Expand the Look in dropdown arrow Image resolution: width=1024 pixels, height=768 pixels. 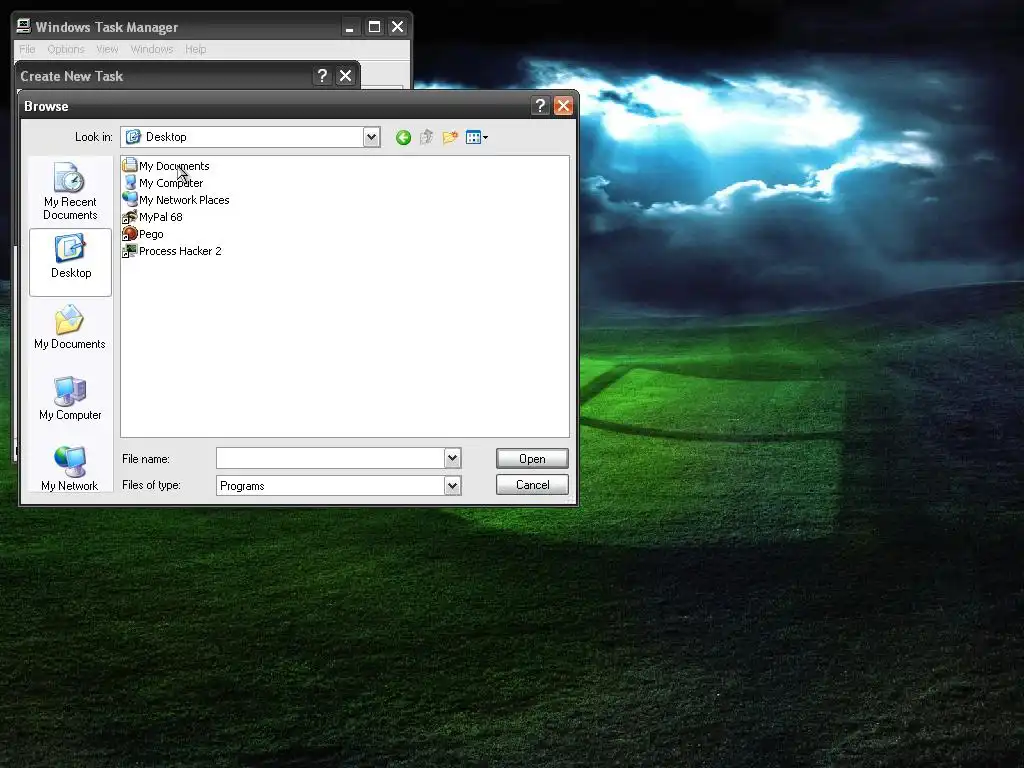coord(372,137)
